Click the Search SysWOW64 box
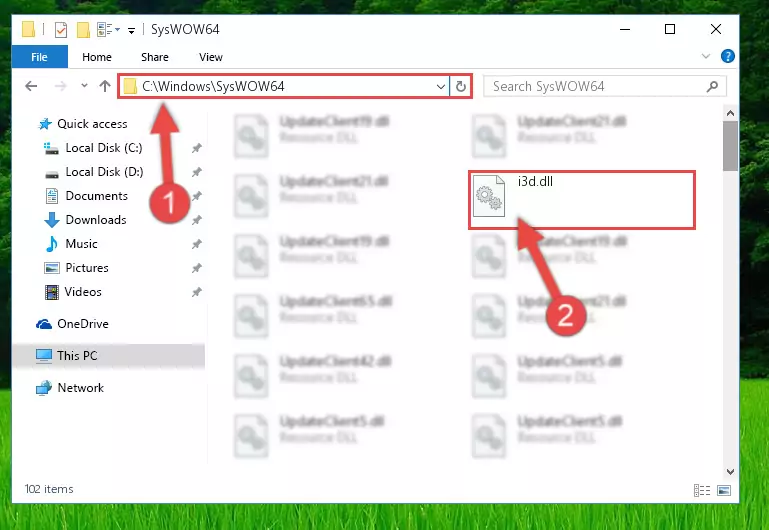 [604, 87]
